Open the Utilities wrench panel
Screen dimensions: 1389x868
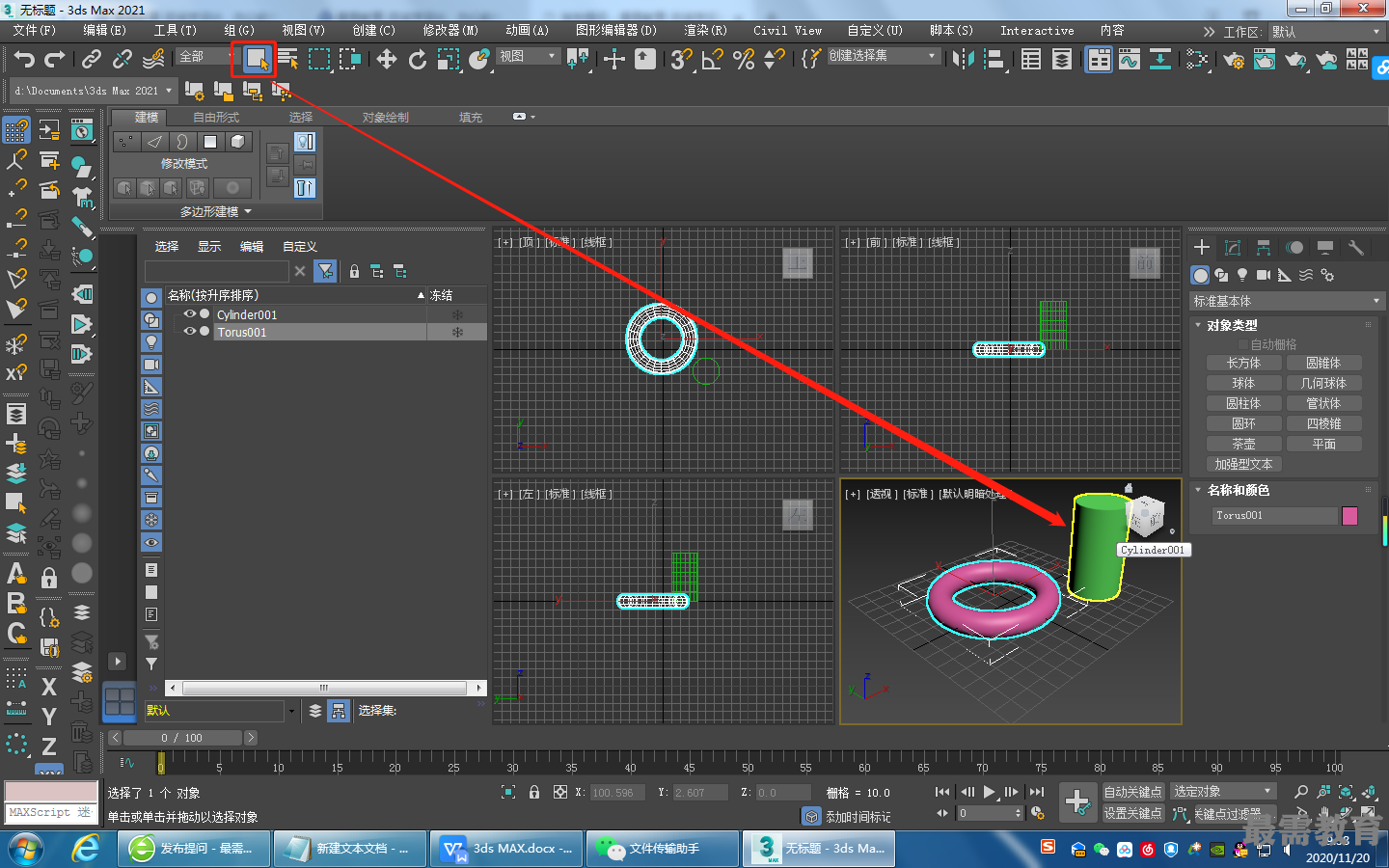[1356, 248]
